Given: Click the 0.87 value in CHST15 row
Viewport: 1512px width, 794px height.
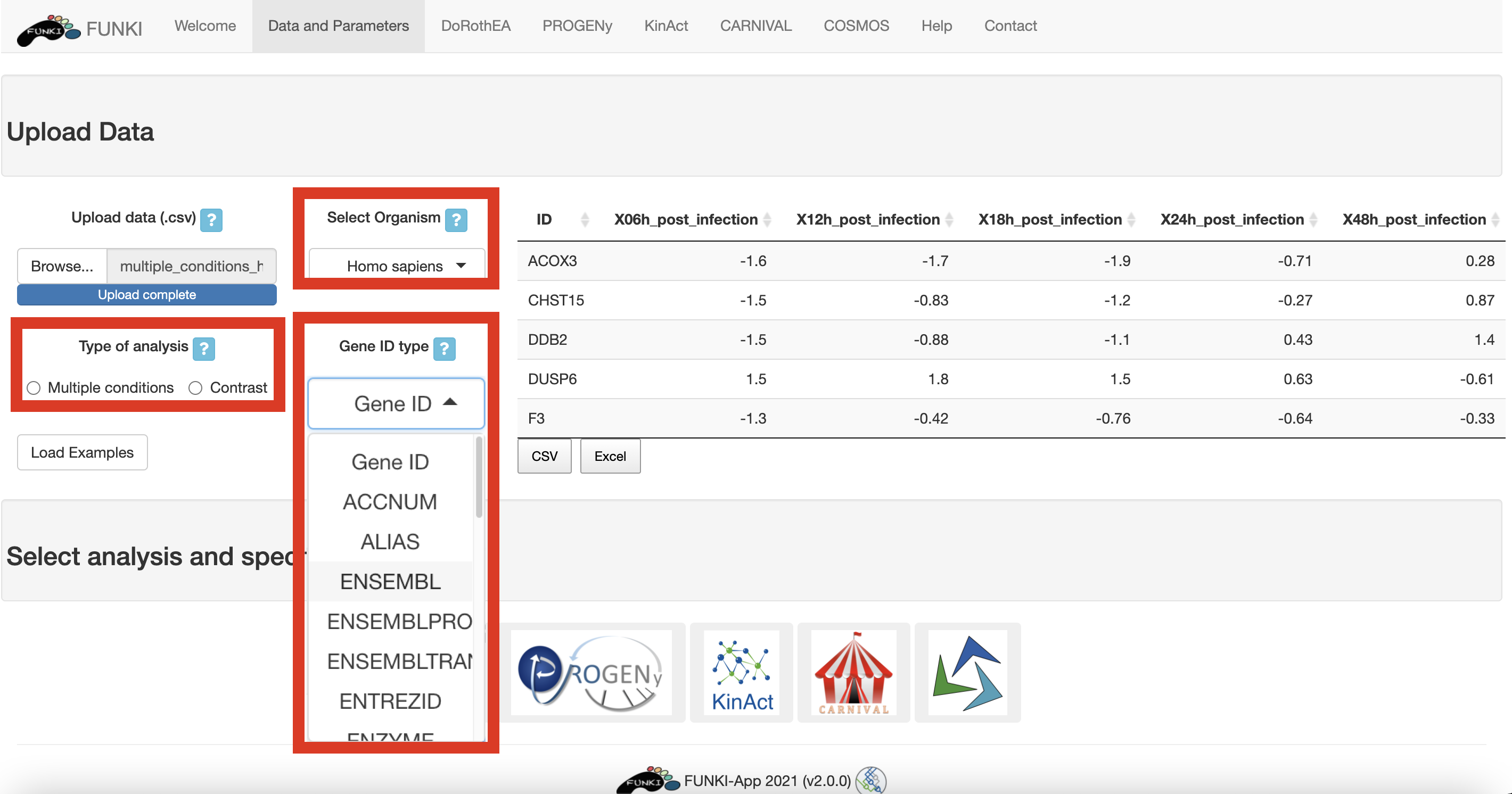Looking at the screenshot, I should 1480,301.
